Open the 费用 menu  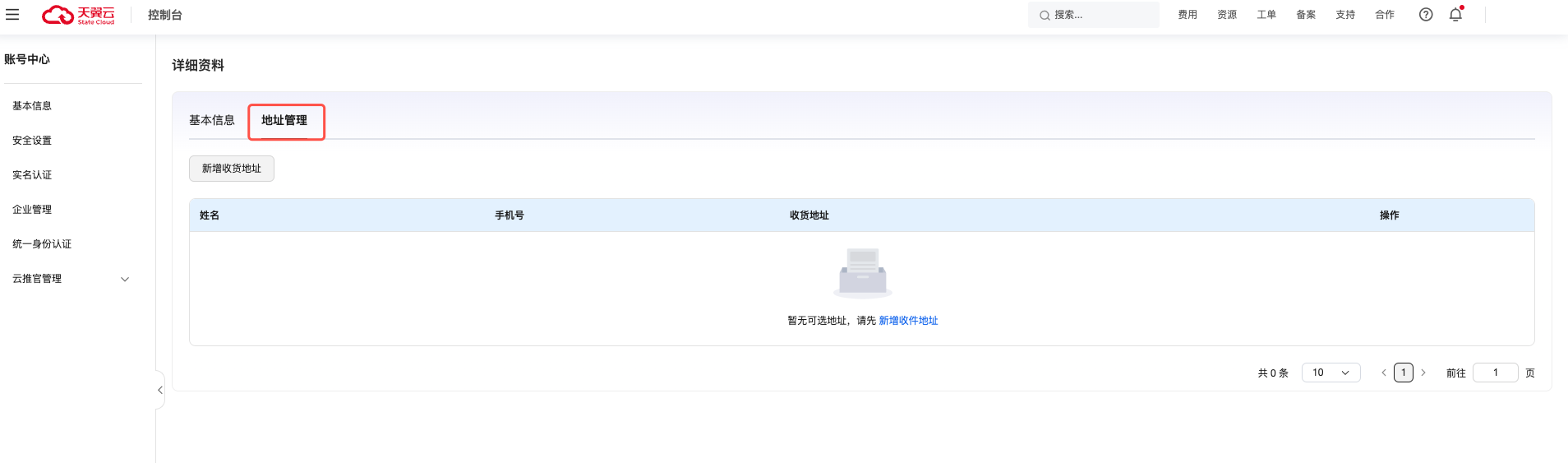pos(1188,15)
